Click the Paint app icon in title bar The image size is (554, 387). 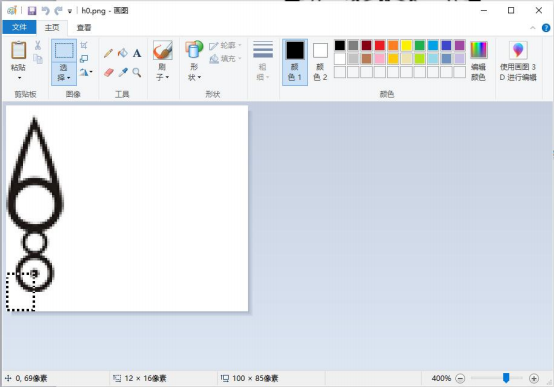[x=12, y=11]
